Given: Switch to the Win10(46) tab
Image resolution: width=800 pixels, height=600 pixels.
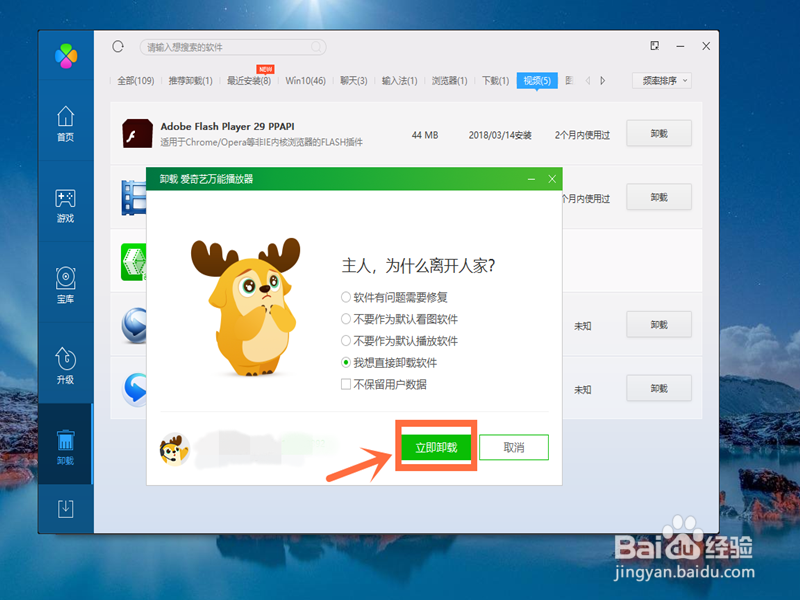Looking at the screenshot, I should tap(305, 81).
